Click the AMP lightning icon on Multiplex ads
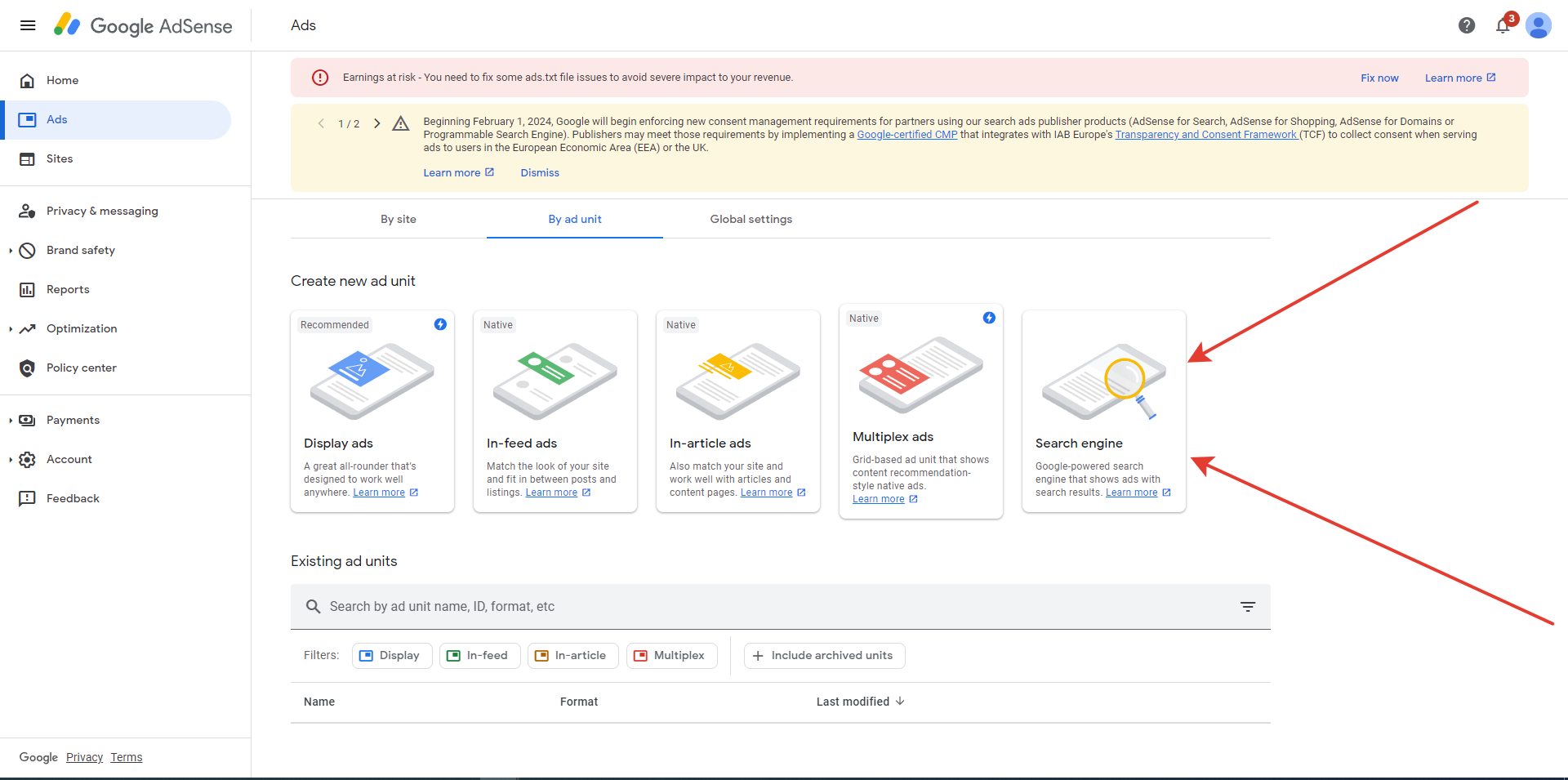This screenshot has height=780, width=1568. pos(989,318)
